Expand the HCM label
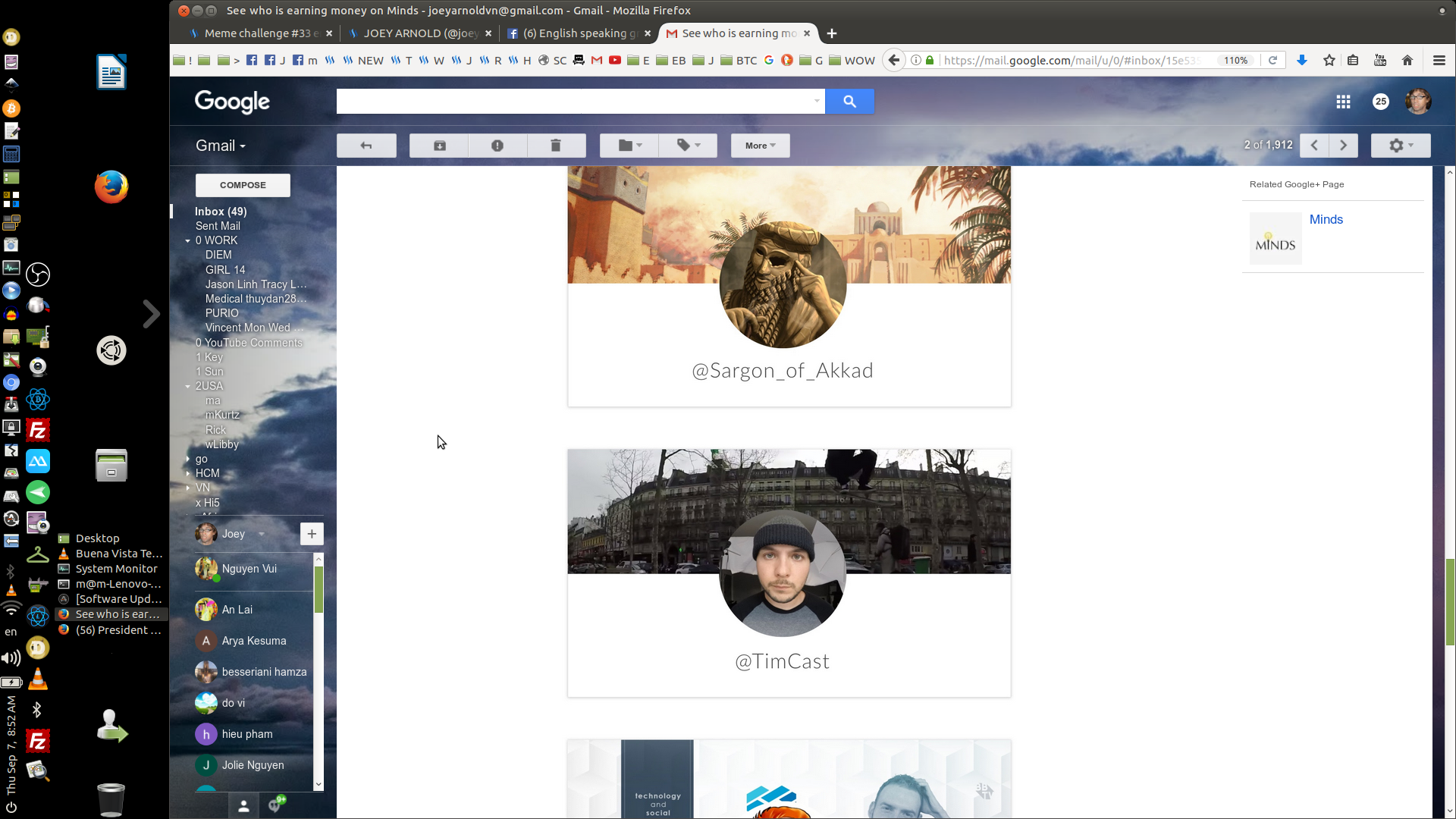1456x819 pixels. pos(188,473)
